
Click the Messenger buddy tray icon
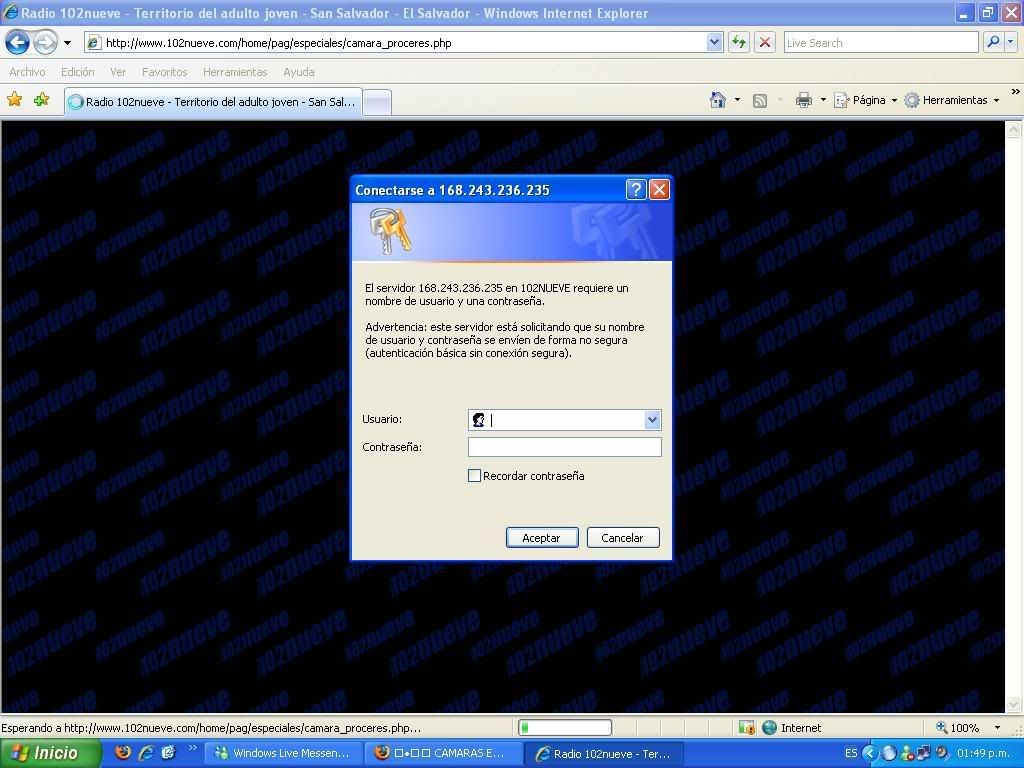coord(907,753)
